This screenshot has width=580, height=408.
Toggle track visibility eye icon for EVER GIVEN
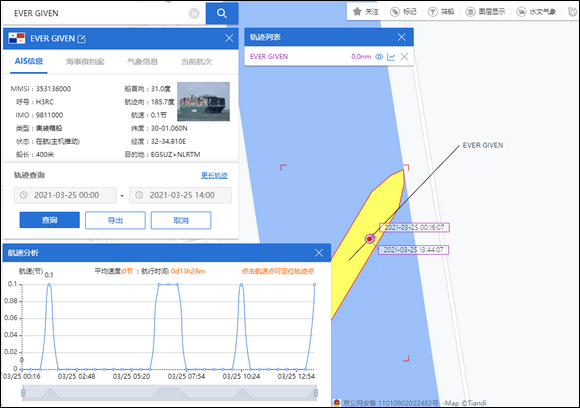click(x=379, y=57)
